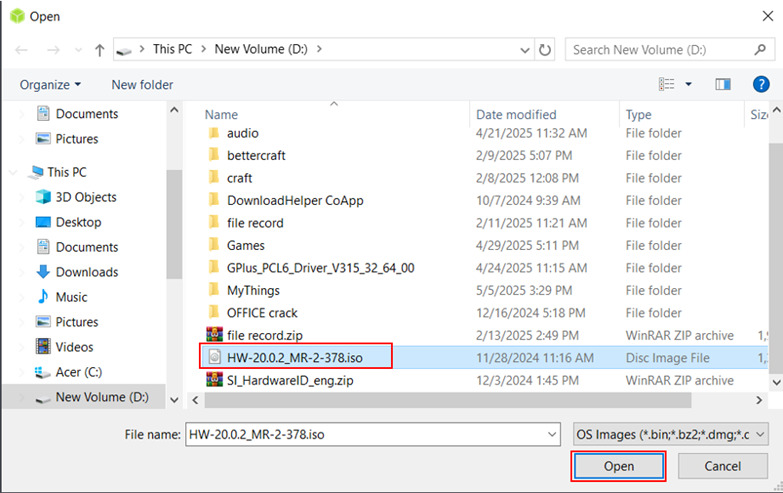Select the Music folder in sidebar
783x493 pixels.
71,297
